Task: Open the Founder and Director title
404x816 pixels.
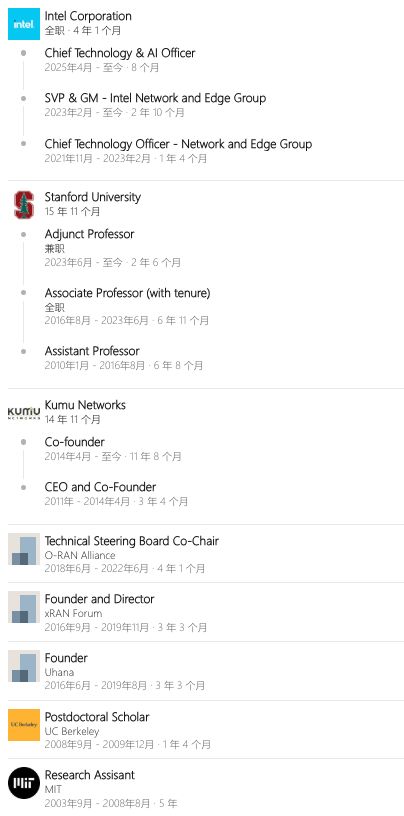Action: click(x=99, y=599)
